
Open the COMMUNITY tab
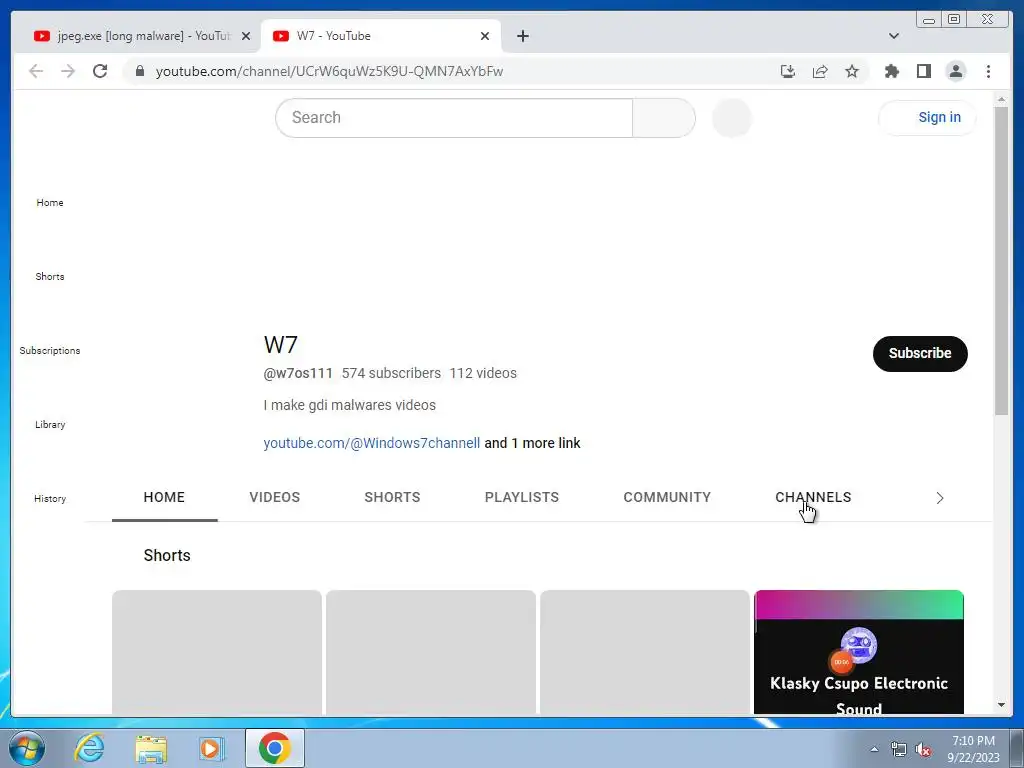click(x=667, y=497)
